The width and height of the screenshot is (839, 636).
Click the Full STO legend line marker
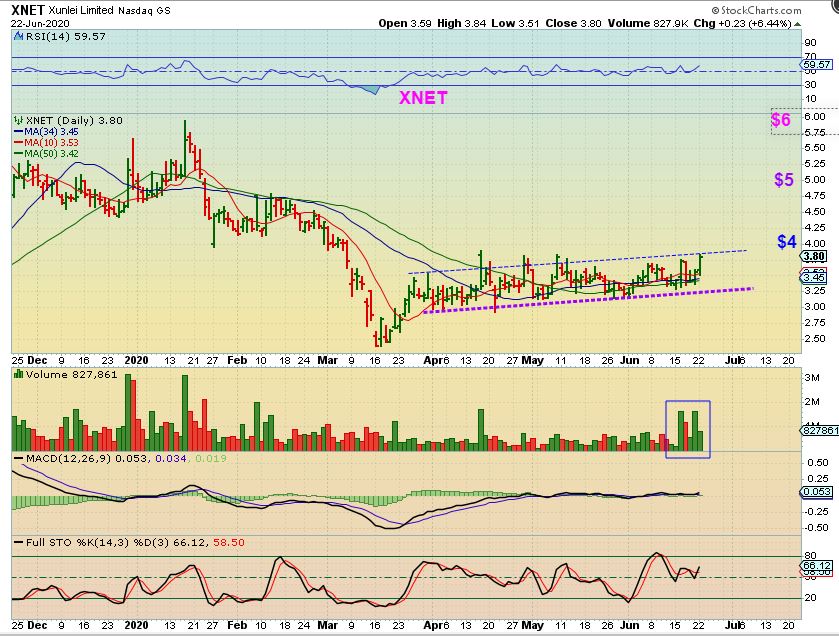click(x=19, y=542)
